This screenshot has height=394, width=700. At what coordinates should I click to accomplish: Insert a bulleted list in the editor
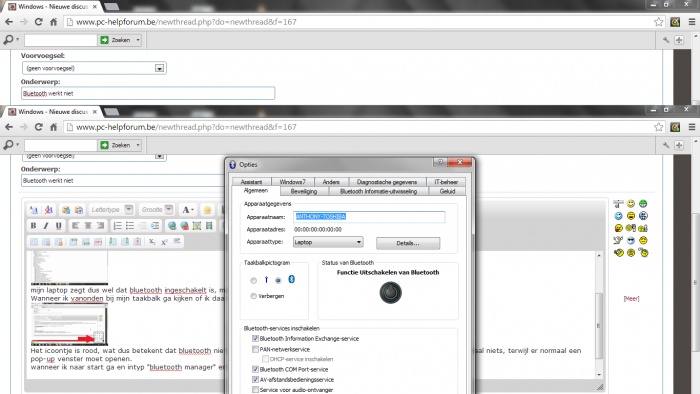pos(130,226)
